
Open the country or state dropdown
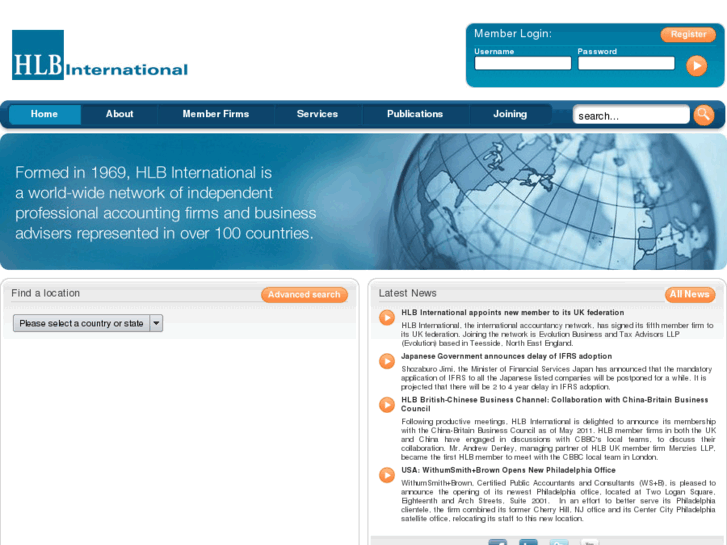[x=88, y=323]
